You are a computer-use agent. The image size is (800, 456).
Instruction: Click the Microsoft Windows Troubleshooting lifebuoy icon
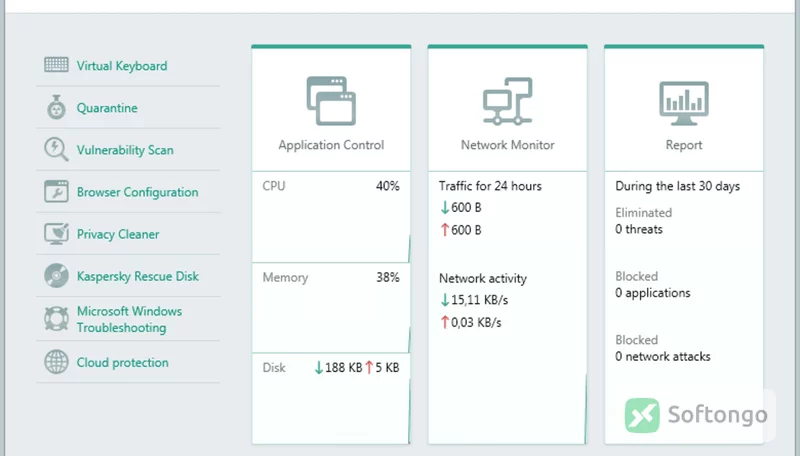pos(56,319)
